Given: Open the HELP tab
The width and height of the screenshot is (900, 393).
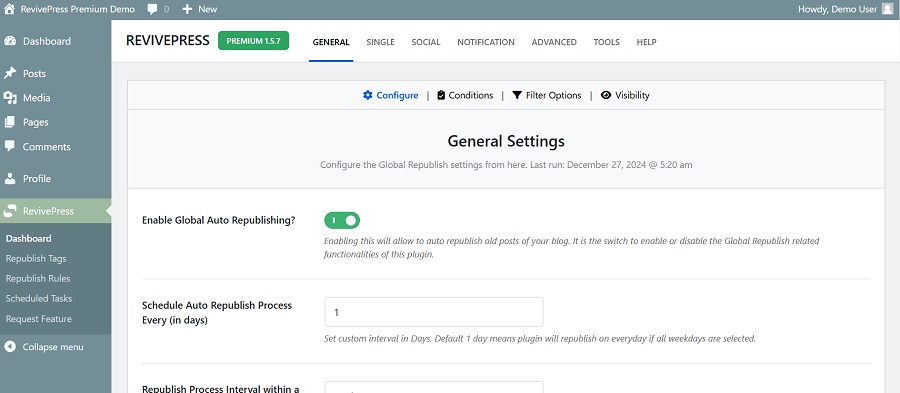Looking at the screenshot, I should [647, 42].
